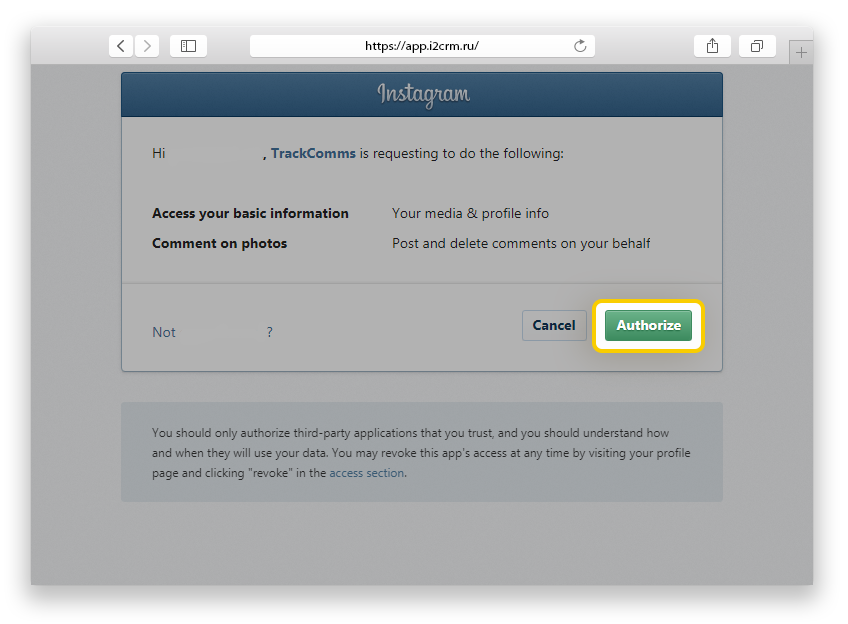Image resolution: width=848 pixels, height=624 pixels.
Task: Go forward to the next page
Action: pyautogui.click(x=147, y=46)
